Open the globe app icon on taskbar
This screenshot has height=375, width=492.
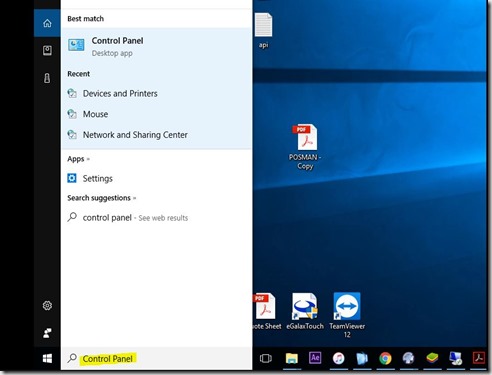(408, 358)
